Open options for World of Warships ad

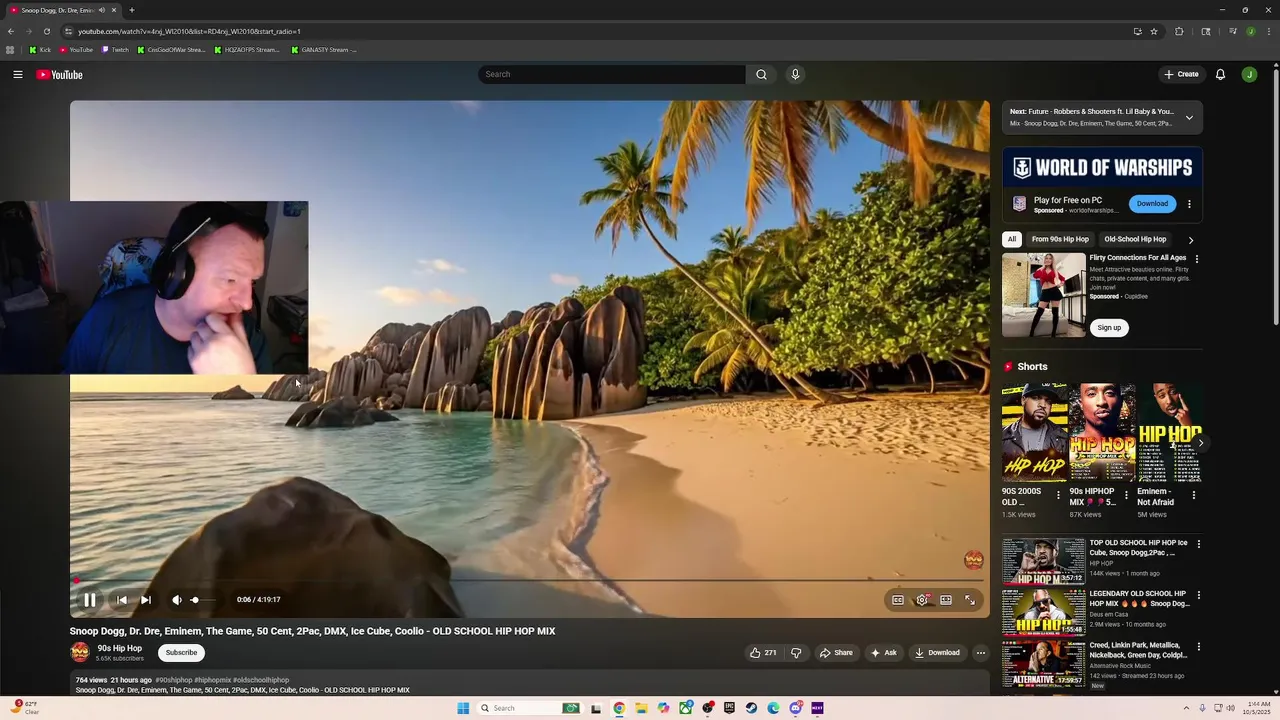(x=1189, y=204)
